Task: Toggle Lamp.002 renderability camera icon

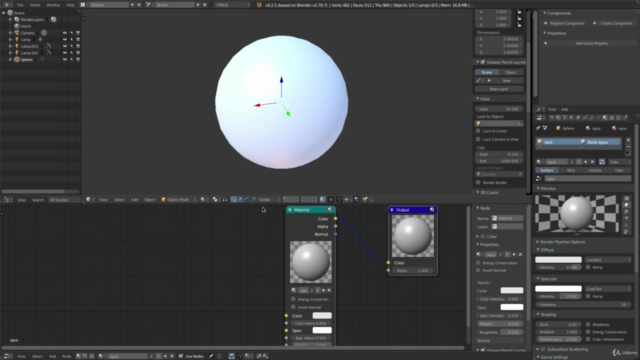Action: (x=78, y=53)
